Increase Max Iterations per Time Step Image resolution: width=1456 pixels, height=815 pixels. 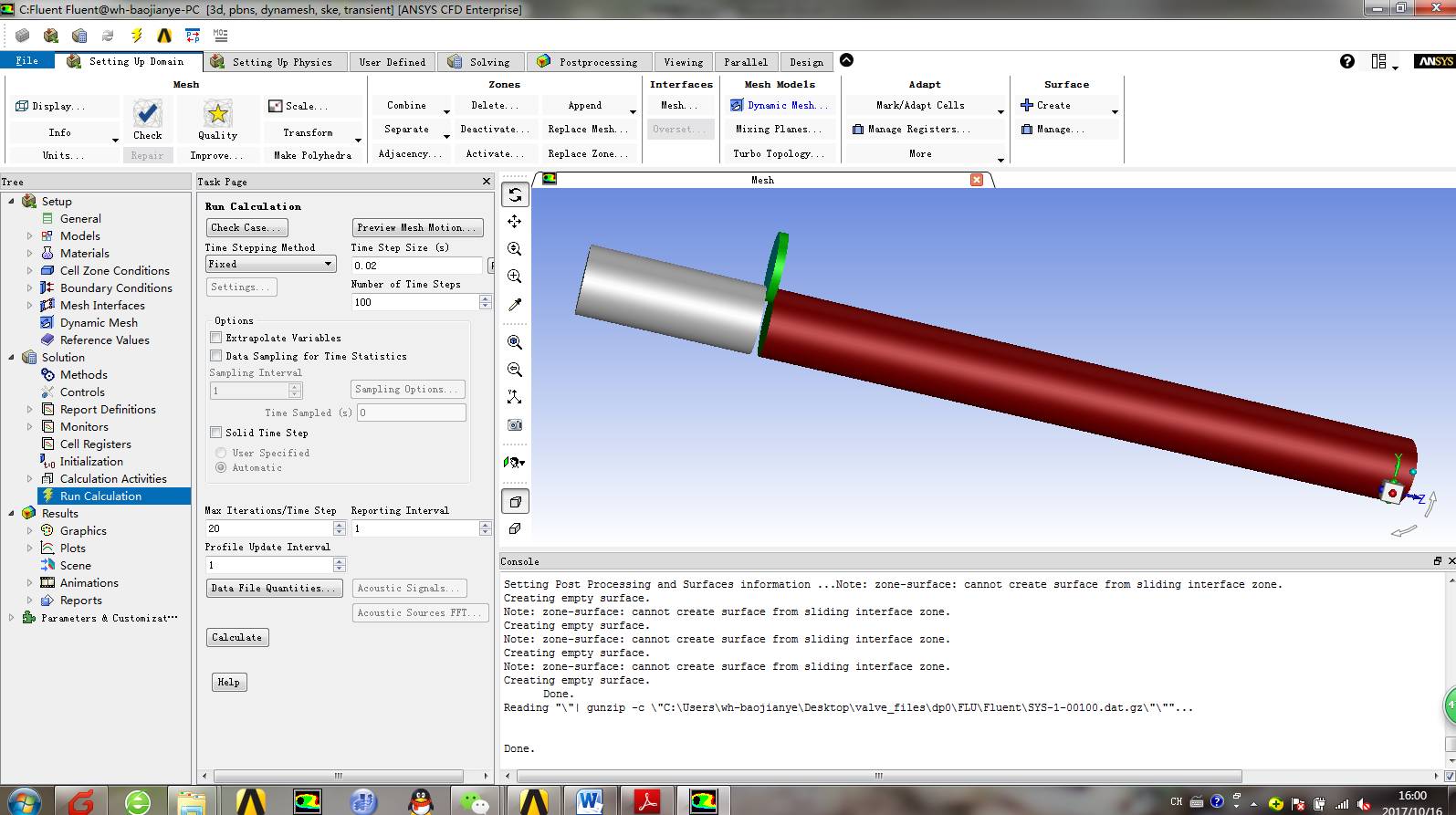[x=340, y=525]
